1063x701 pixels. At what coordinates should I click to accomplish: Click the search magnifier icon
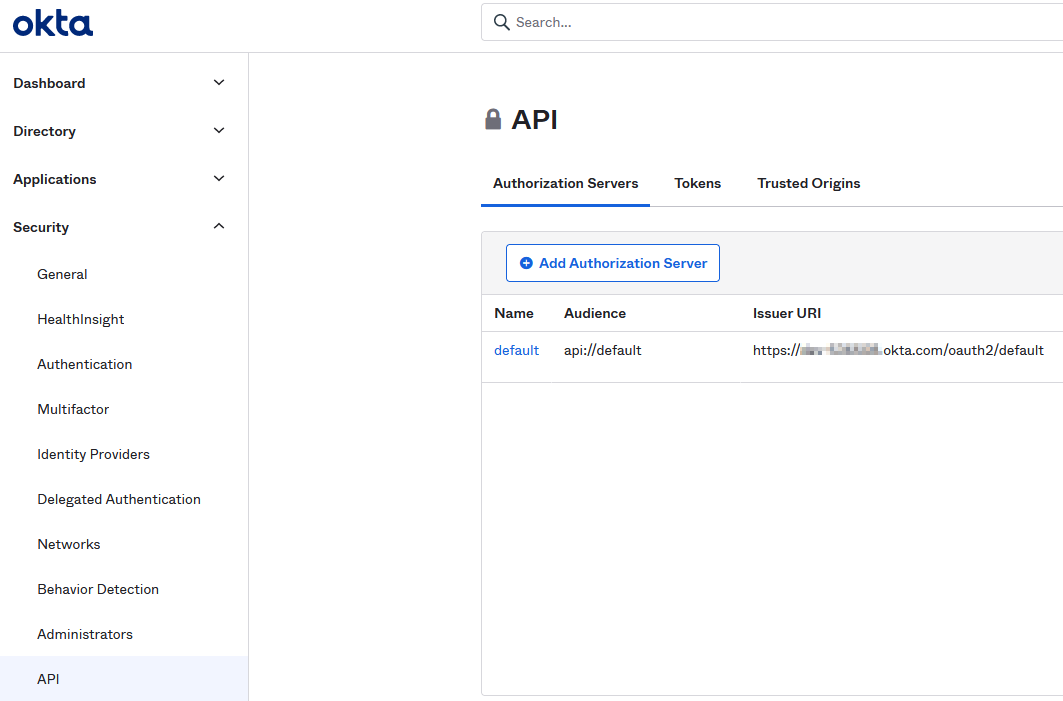pos(501,22)
